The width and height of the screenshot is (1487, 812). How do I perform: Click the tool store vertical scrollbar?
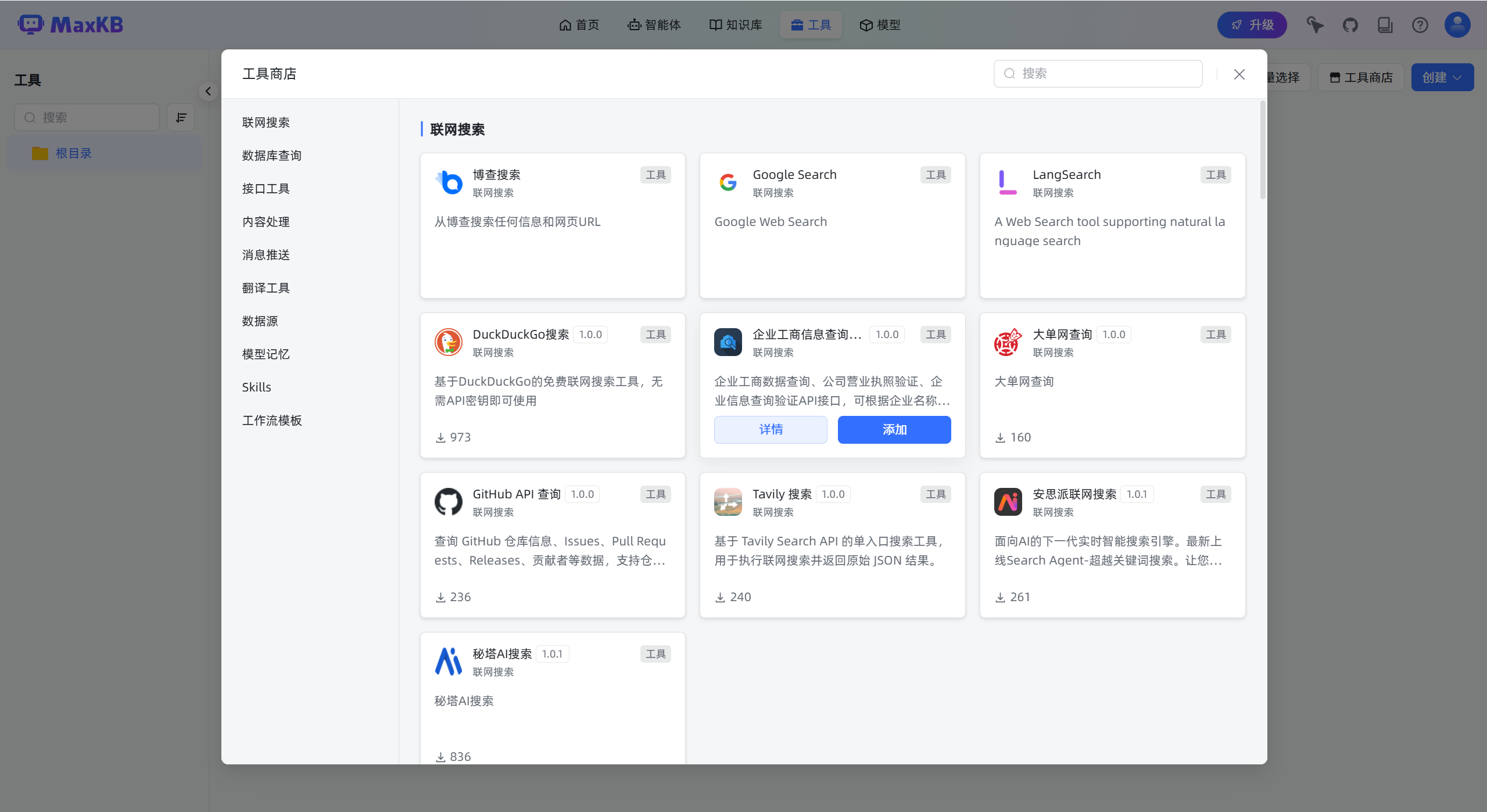pos(1262,150)
